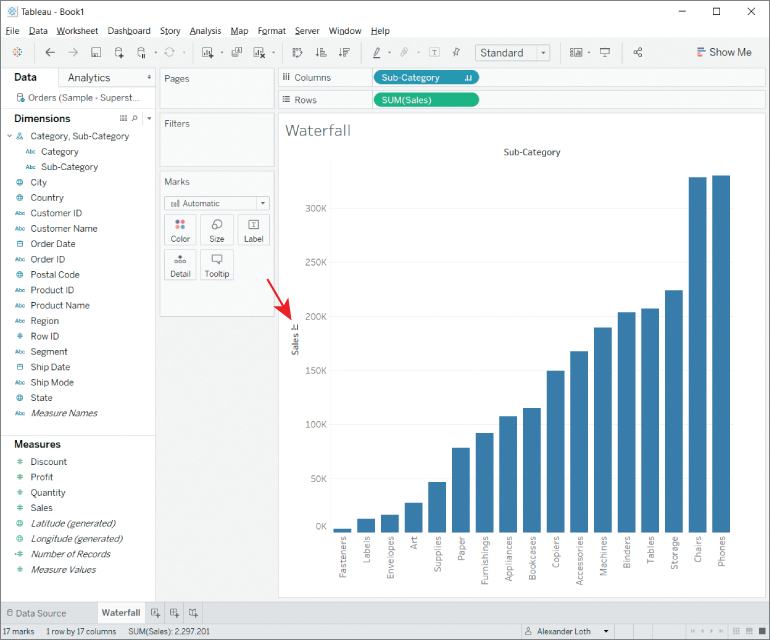Open Color mark card
770x640 pixels.
(x=180, y=230)
